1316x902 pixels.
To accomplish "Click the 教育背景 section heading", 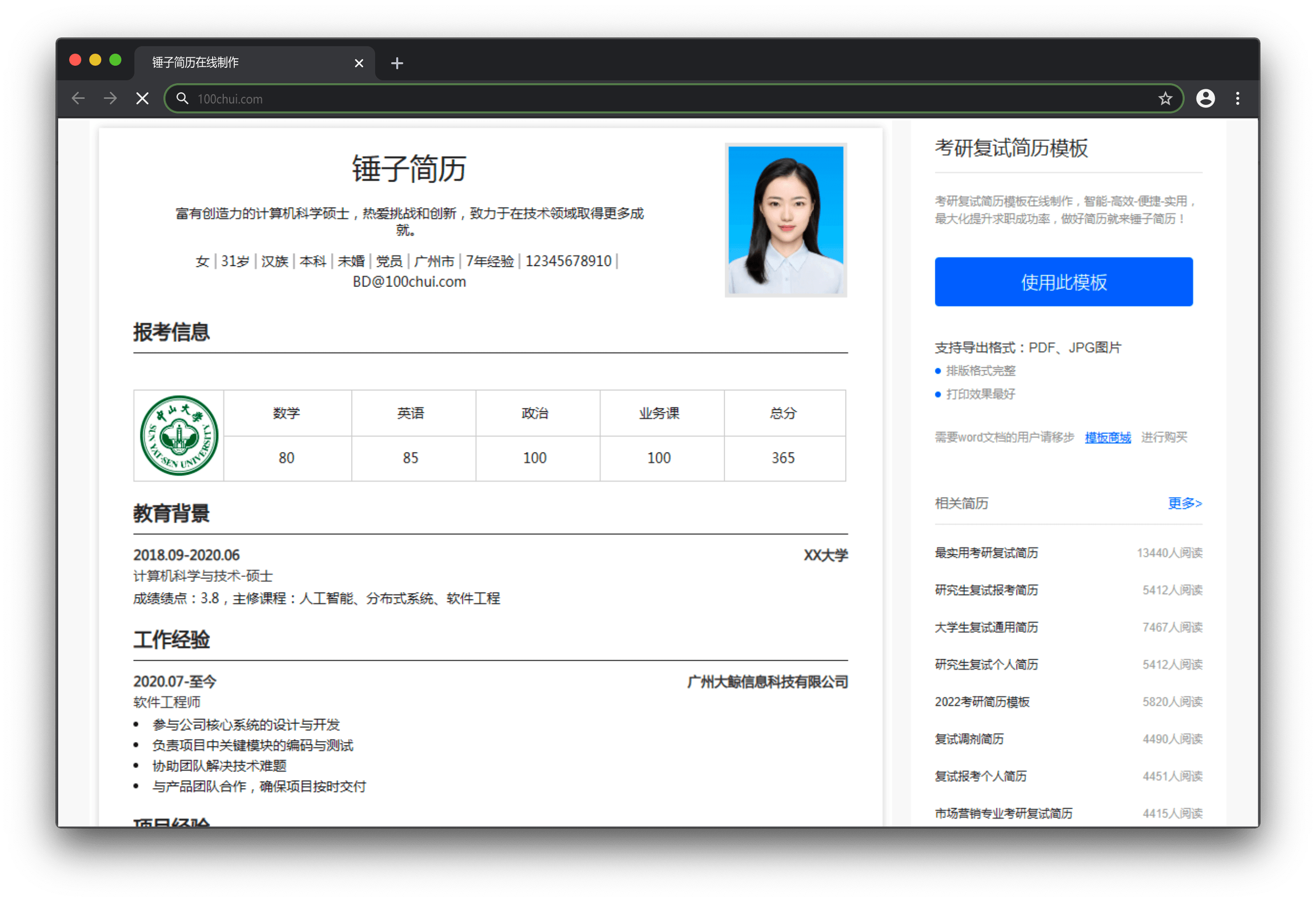I will [171, 513].
